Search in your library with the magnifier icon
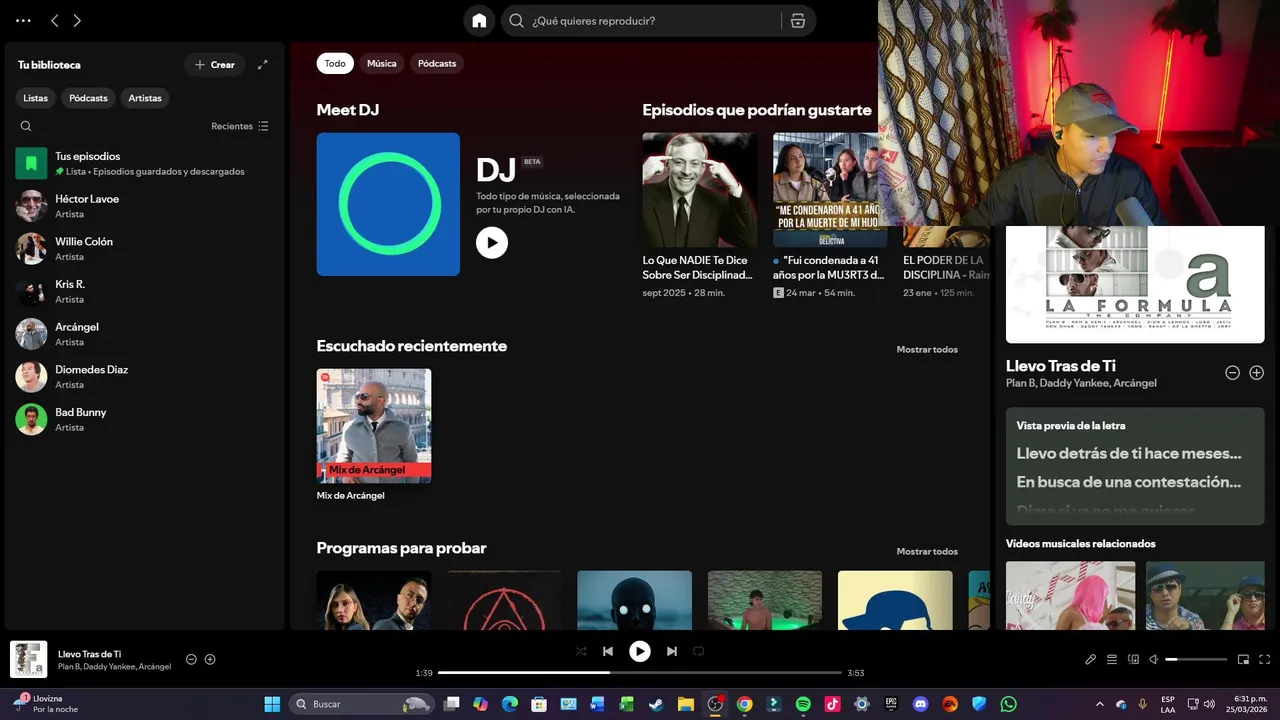The image size is (1280, 720). (x=26, y=126)
